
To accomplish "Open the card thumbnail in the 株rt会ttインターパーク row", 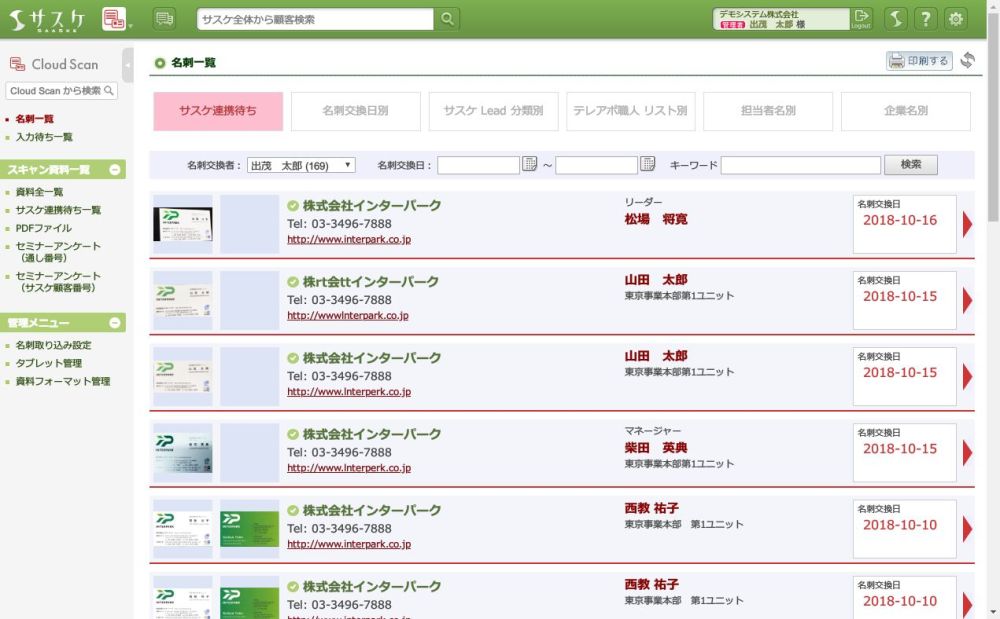I will (x=183, y=300).
